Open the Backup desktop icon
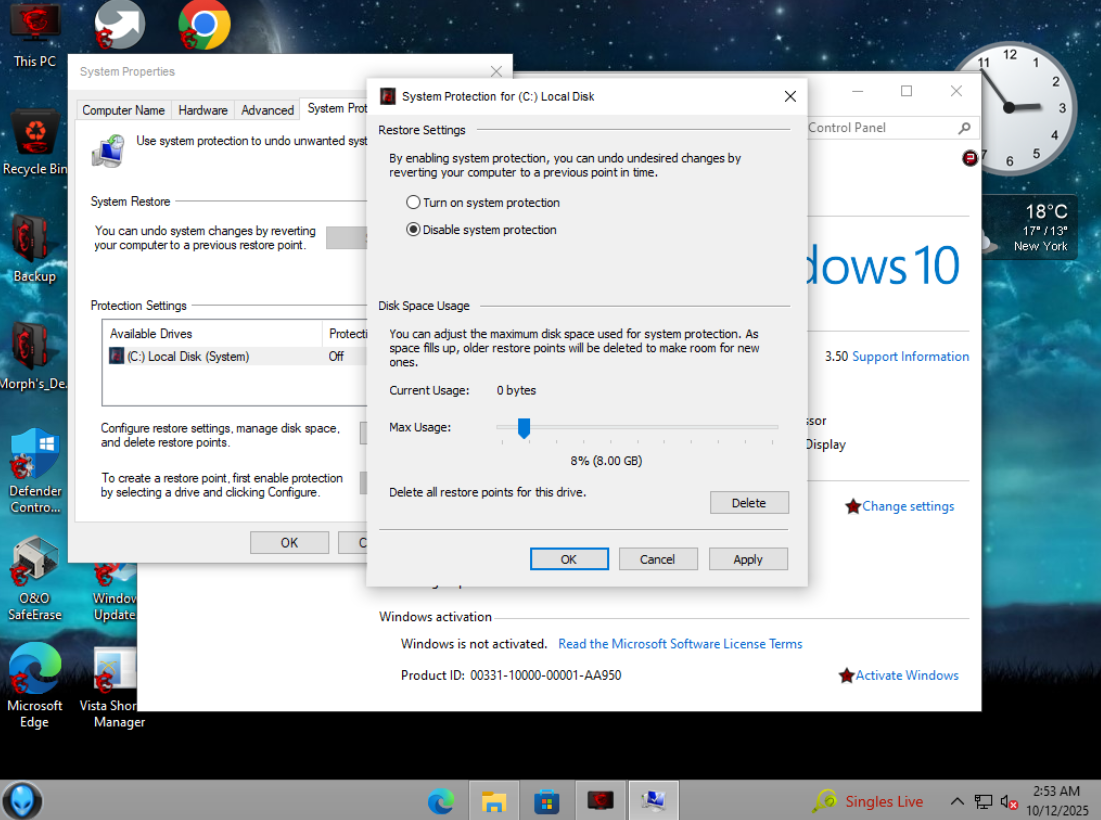This screenshot has height=820, width=1101. [x=34, y=249]
